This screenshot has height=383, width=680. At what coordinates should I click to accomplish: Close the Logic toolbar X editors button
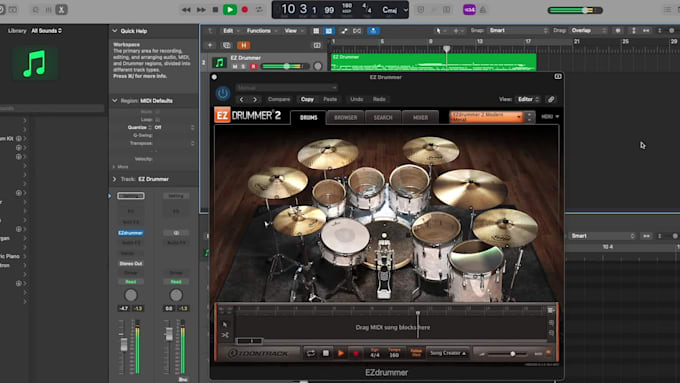pyautogui.click(x=61, y=10)
